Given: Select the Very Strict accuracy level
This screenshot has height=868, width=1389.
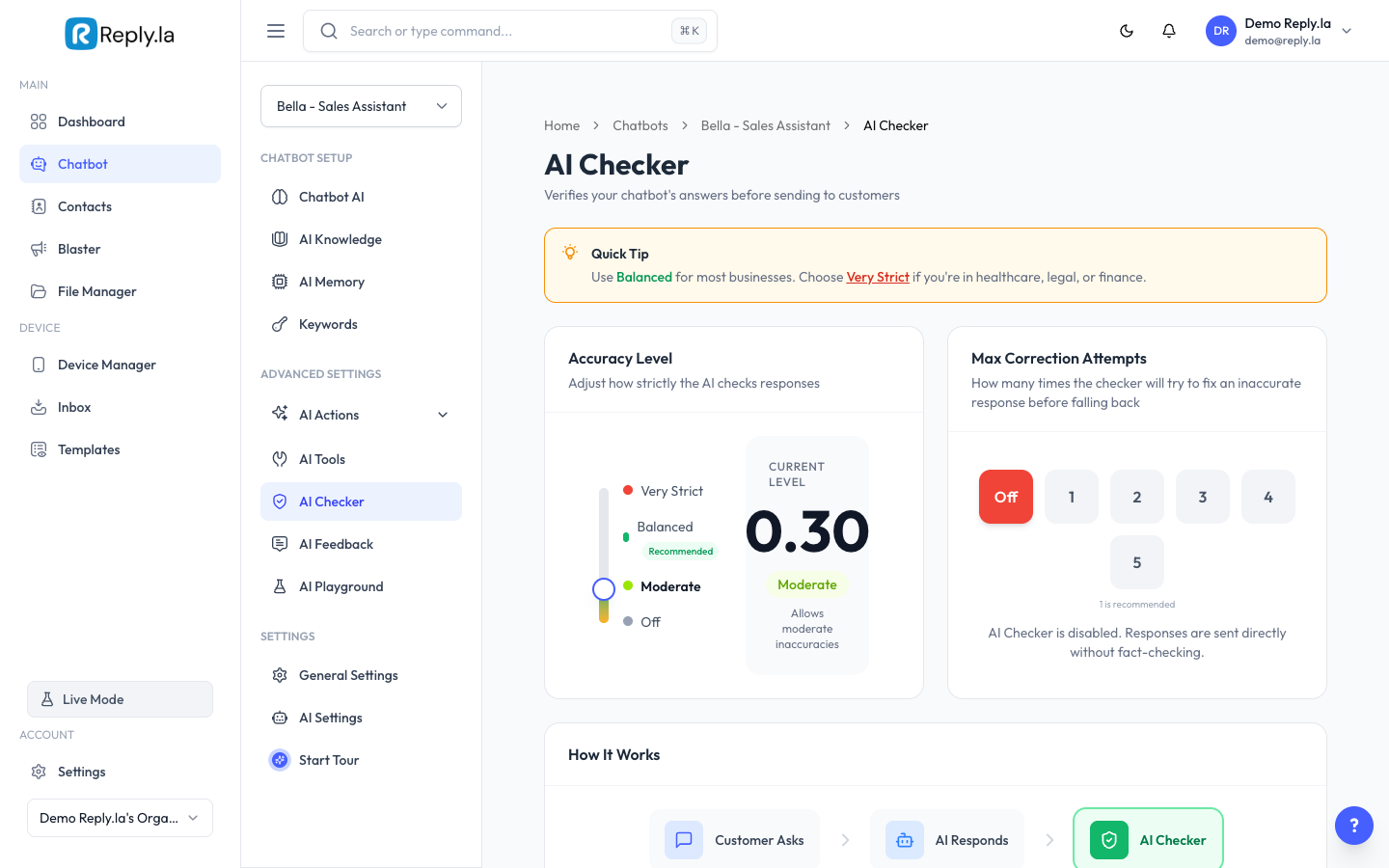Looking at the screenshot, I should click(664, 491).
